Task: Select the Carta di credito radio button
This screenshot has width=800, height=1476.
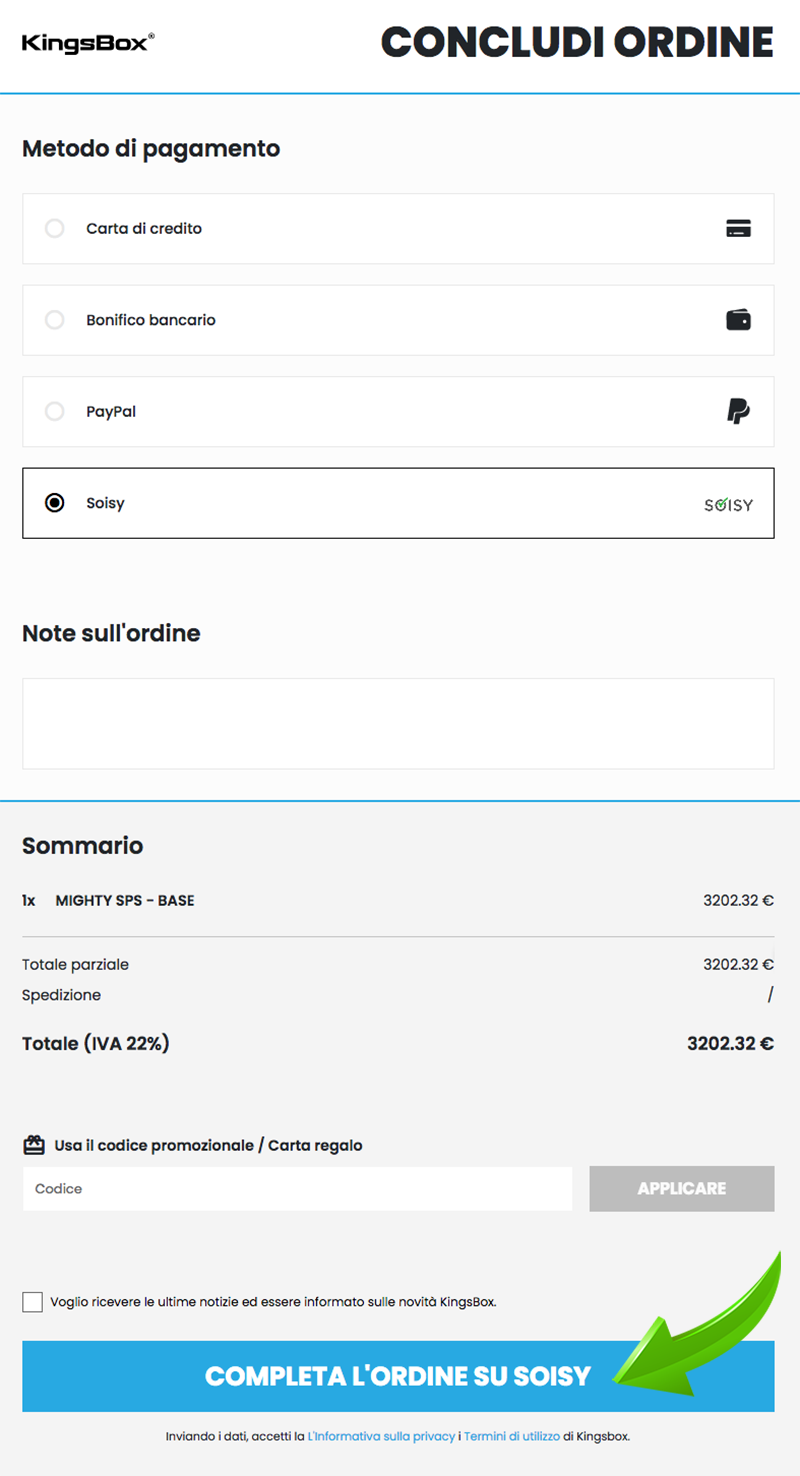Action: (x=55, y=229)
